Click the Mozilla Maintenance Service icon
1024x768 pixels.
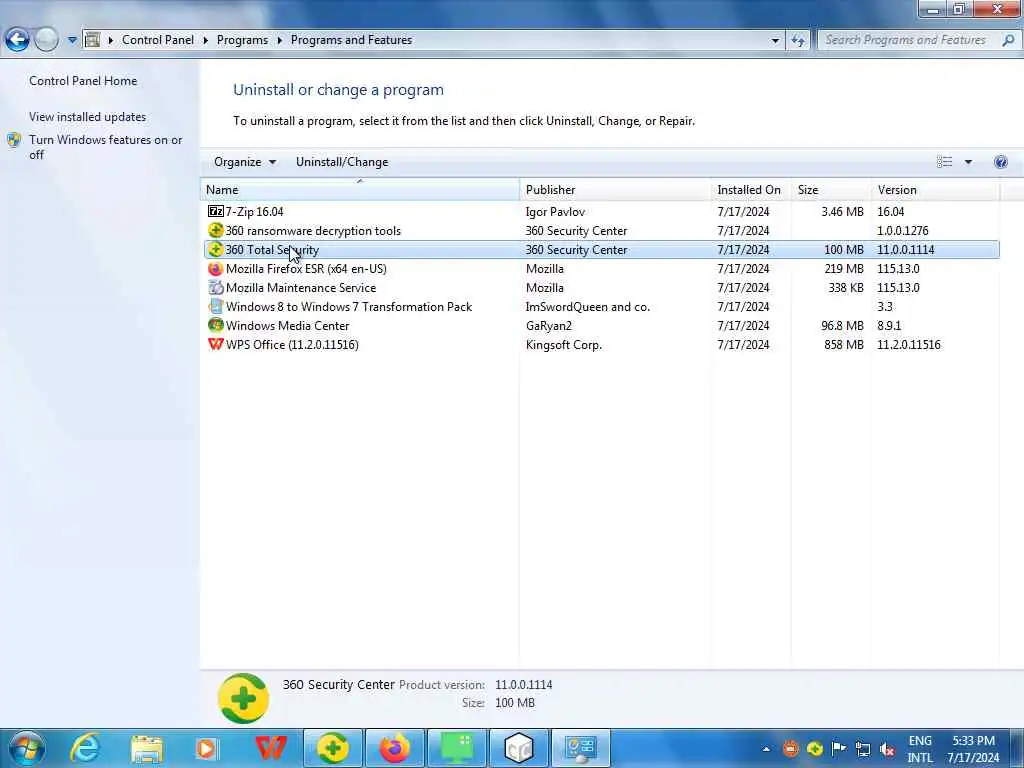pos(216,287)
